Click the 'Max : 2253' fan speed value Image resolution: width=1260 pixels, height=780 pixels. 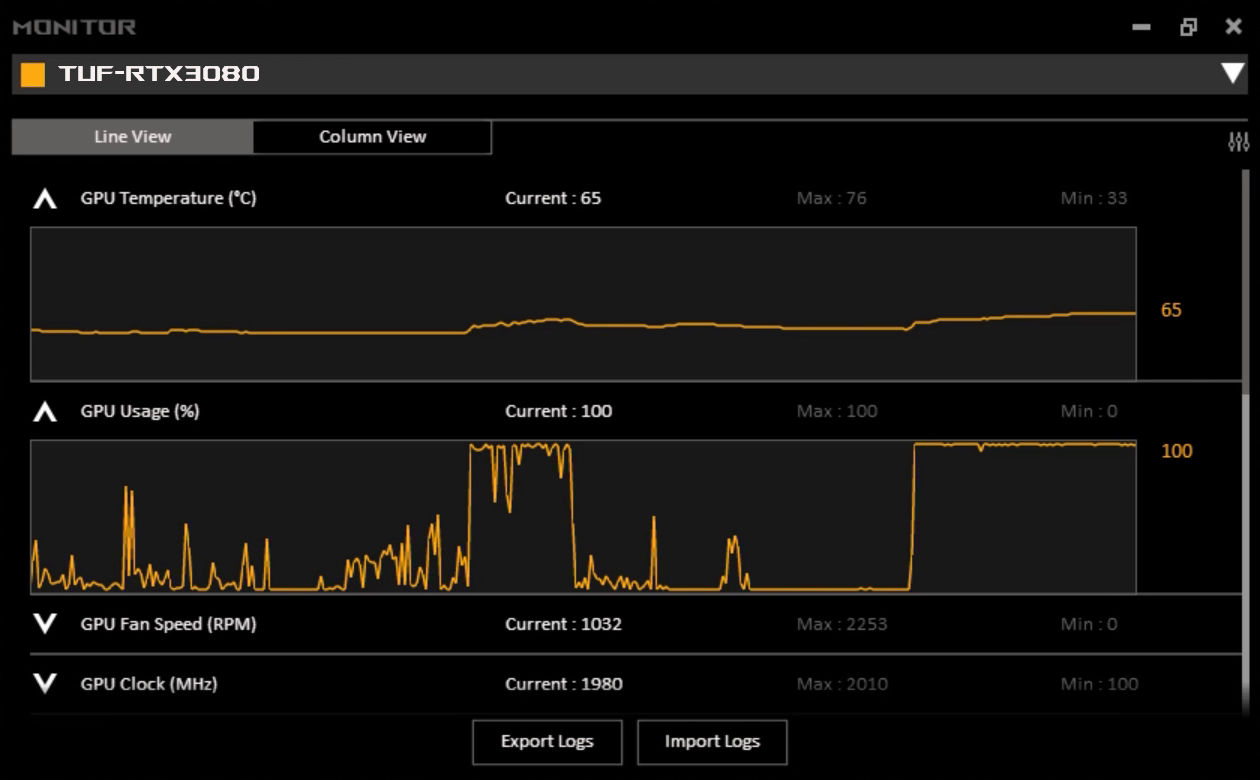[x=842, y=624]
